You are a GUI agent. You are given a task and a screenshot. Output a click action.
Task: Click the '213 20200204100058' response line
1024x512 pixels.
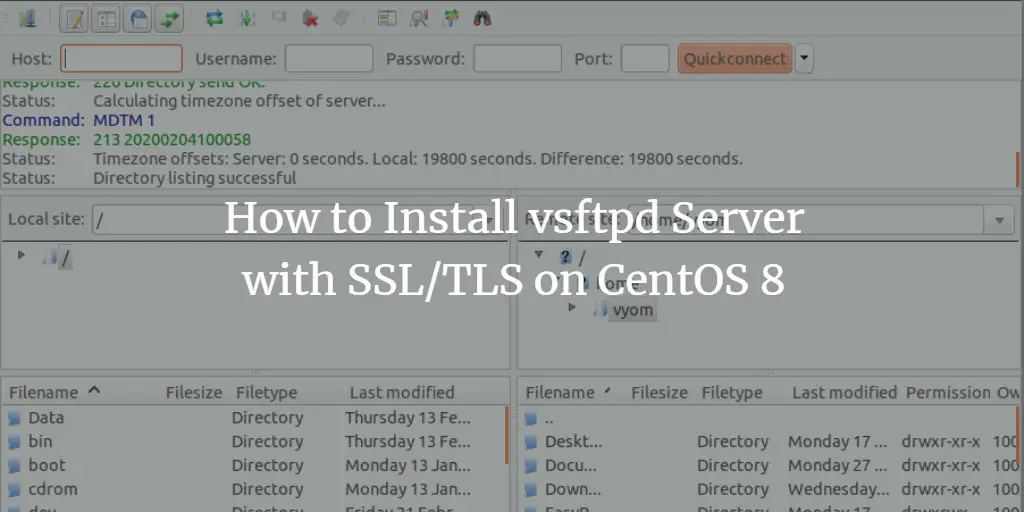point(172,140)
